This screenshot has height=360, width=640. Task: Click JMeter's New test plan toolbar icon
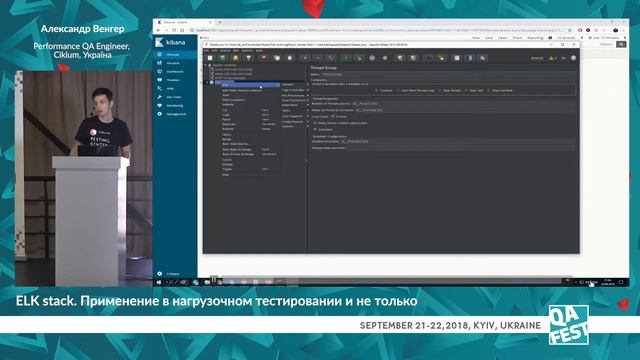coord(210,58)
